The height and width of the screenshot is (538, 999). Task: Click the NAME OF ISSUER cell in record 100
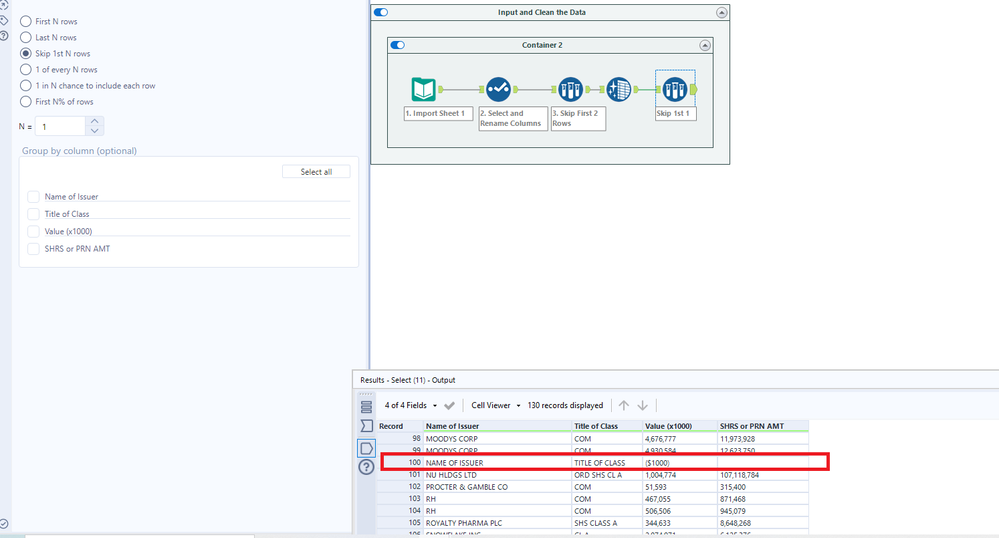pos(498,463)
